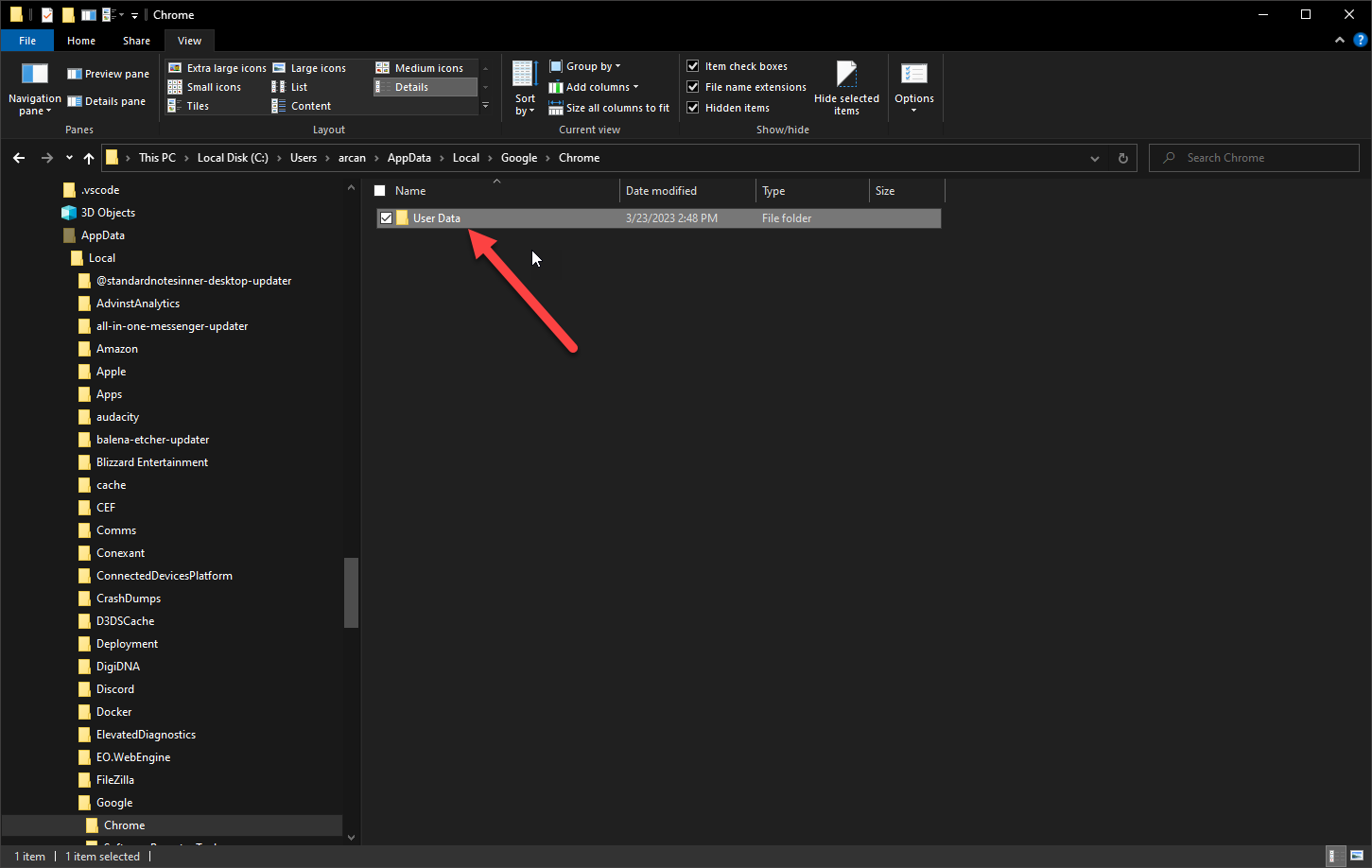This screenshot has width=1372, height=868.
Task: Toggle the Preview pane
Action: coord(108,74)
